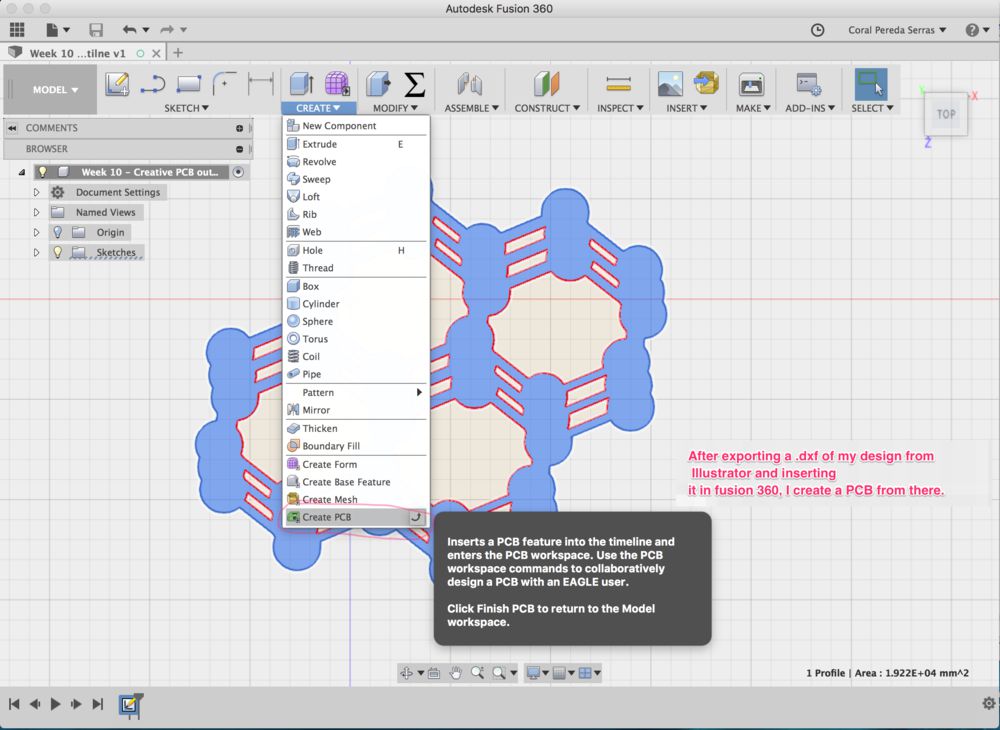1000x730 pixels.
Task: Choose Revolve from the Create menu
Action: [x=356, y=162]
